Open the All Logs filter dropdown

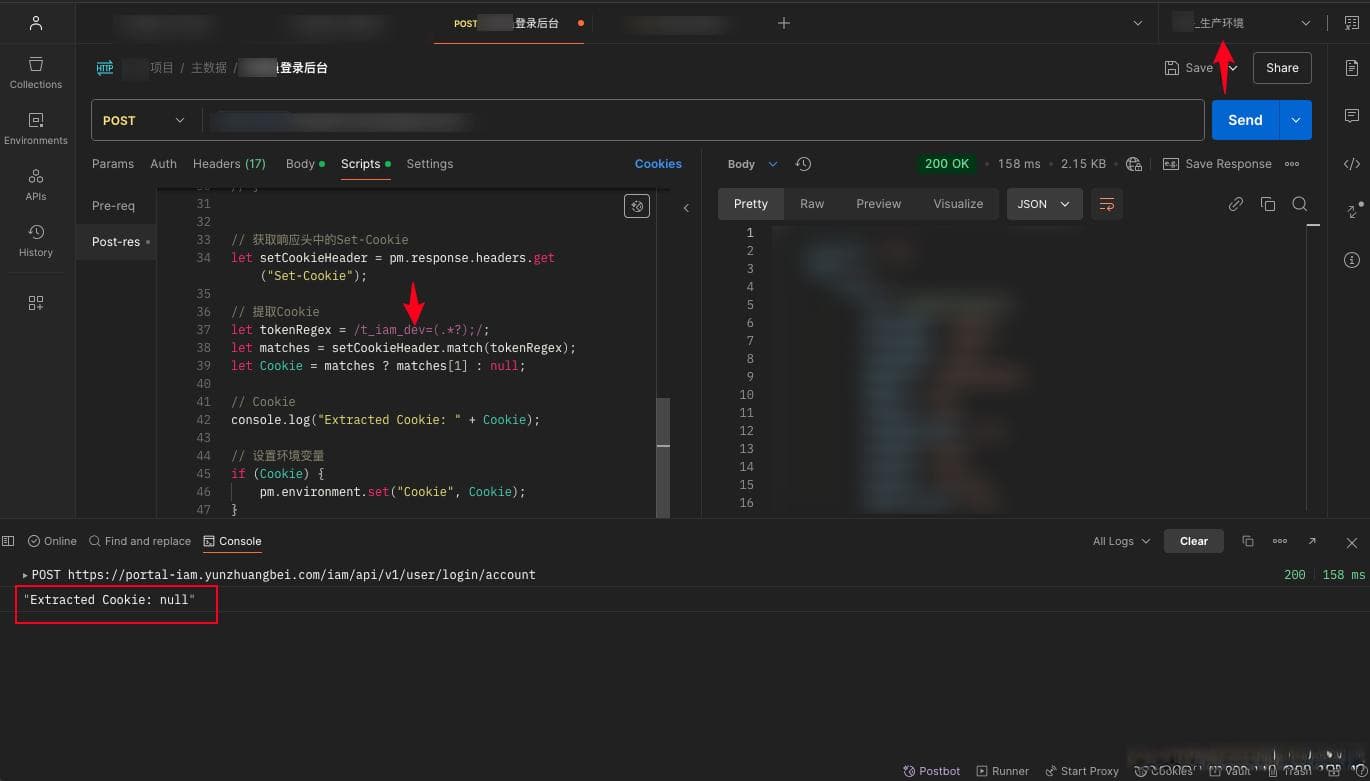(x=1121, y=541)
